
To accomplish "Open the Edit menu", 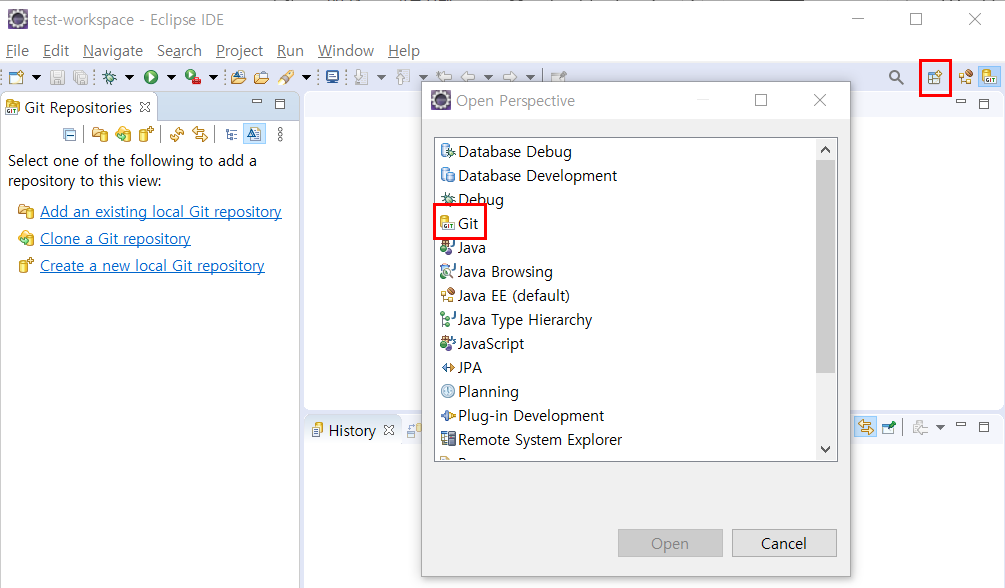I will [x=56, y=51].
